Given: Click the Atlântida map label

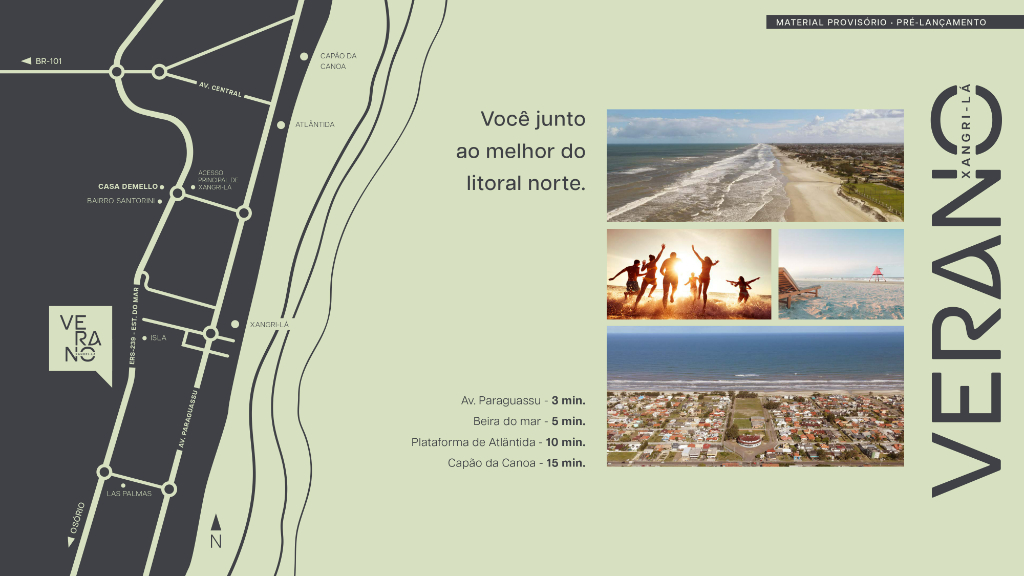Looking at the screenshot, I should [x=315, y=125].
